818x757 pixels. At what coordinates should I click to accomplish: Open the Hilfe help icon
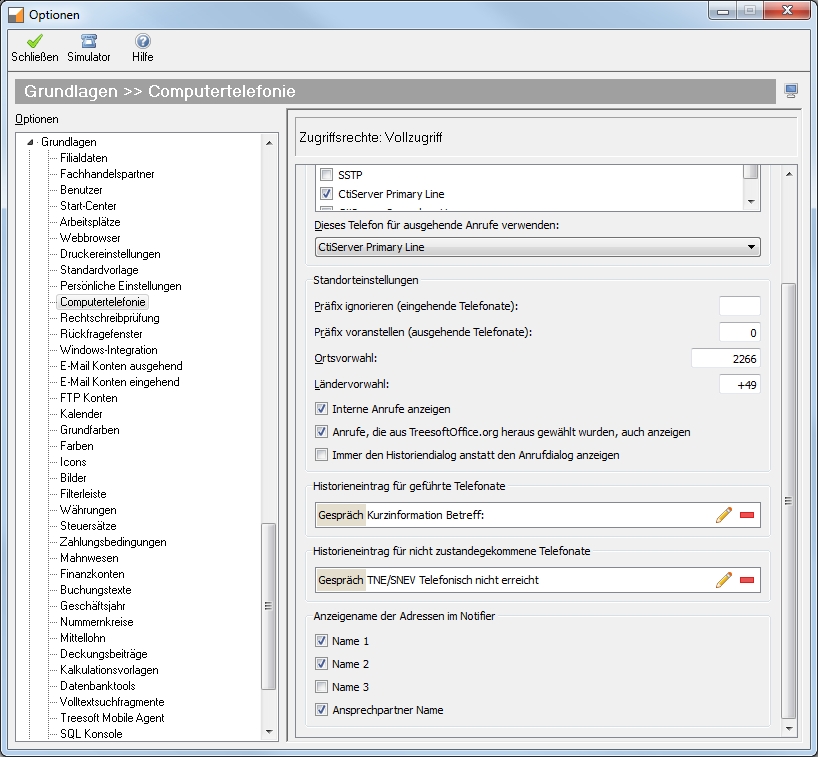142,42
